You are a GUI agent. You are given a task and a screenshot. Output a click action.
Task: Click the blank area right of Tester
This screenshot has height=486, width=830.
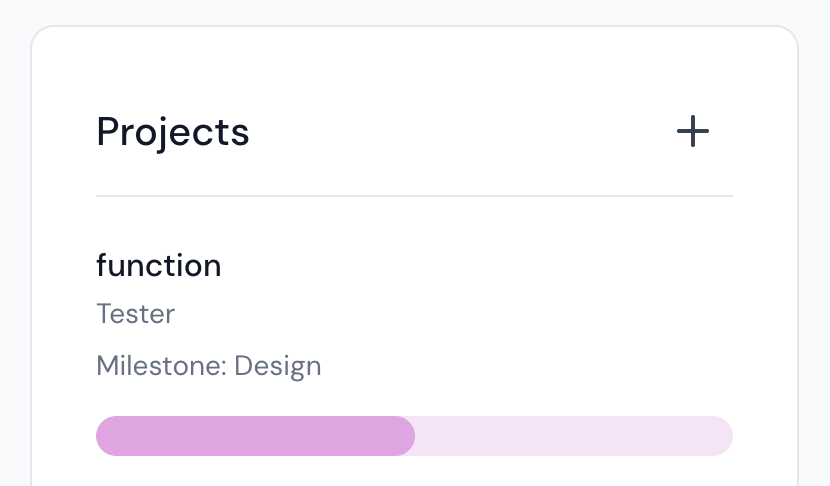coord(450,314)
